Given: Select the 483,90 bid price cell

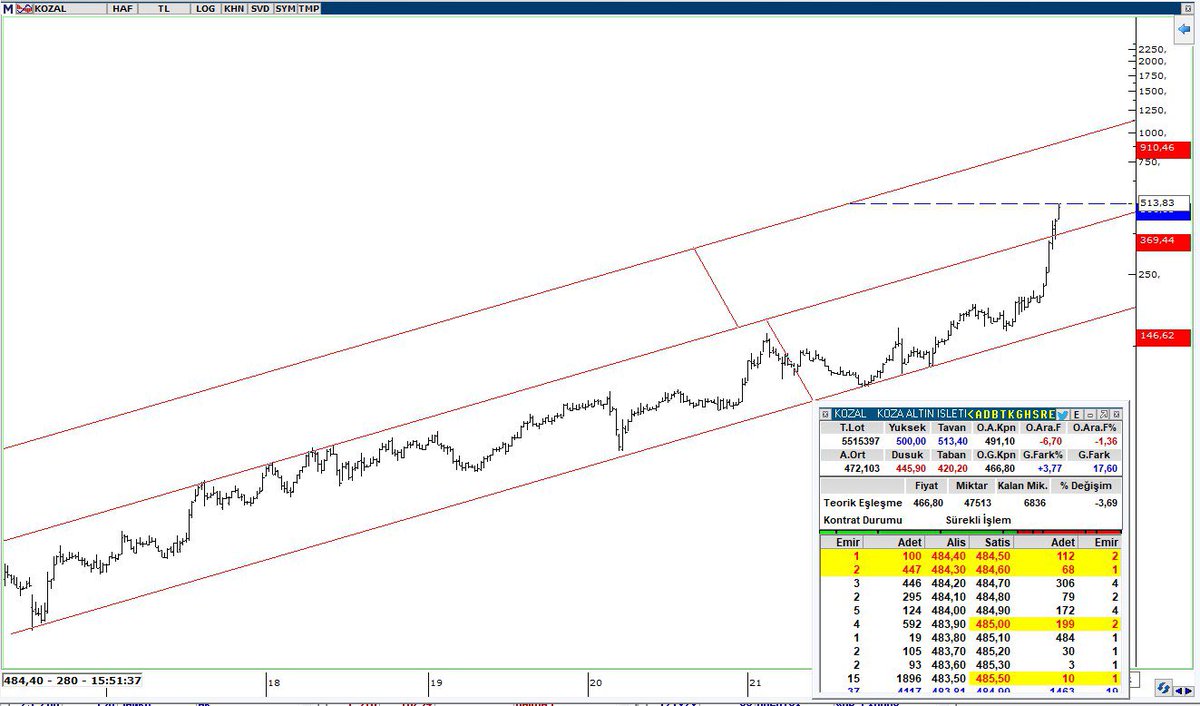Looking at the screenshot, I should [x=948, y=624].
